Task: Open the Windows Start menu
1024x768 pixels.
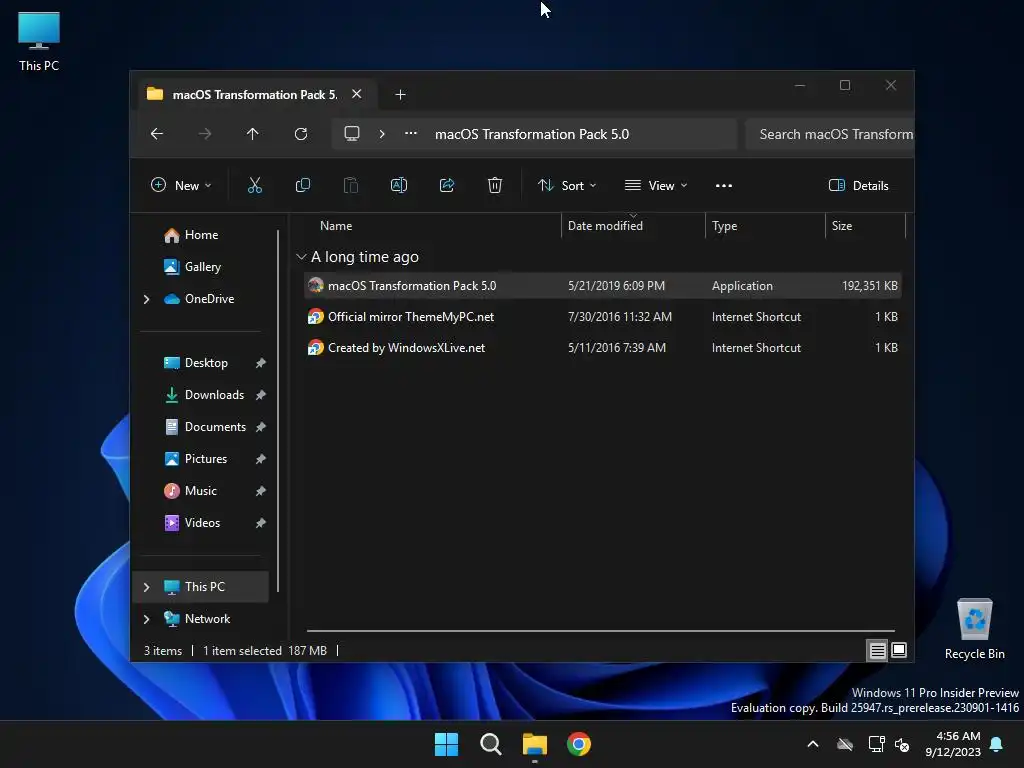Action: click(x=447, y=744)
